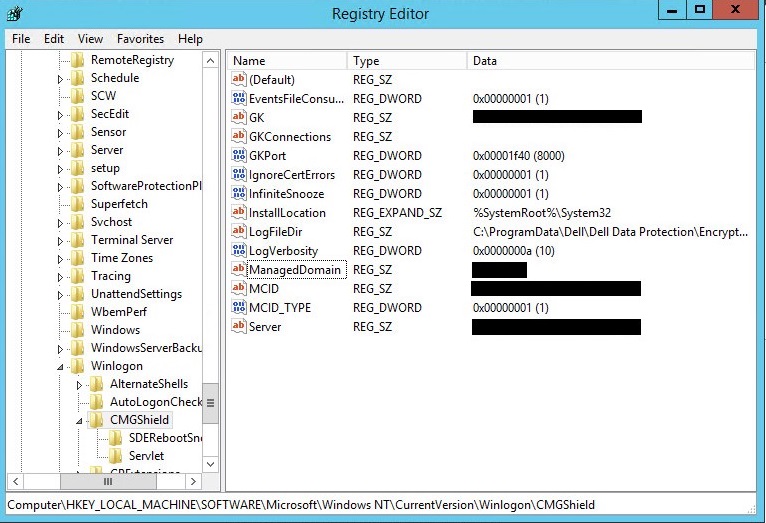The width and height of the screenshot is (766, 523).
Task: Click the Type column header
Action: click(x=407, y=61)
